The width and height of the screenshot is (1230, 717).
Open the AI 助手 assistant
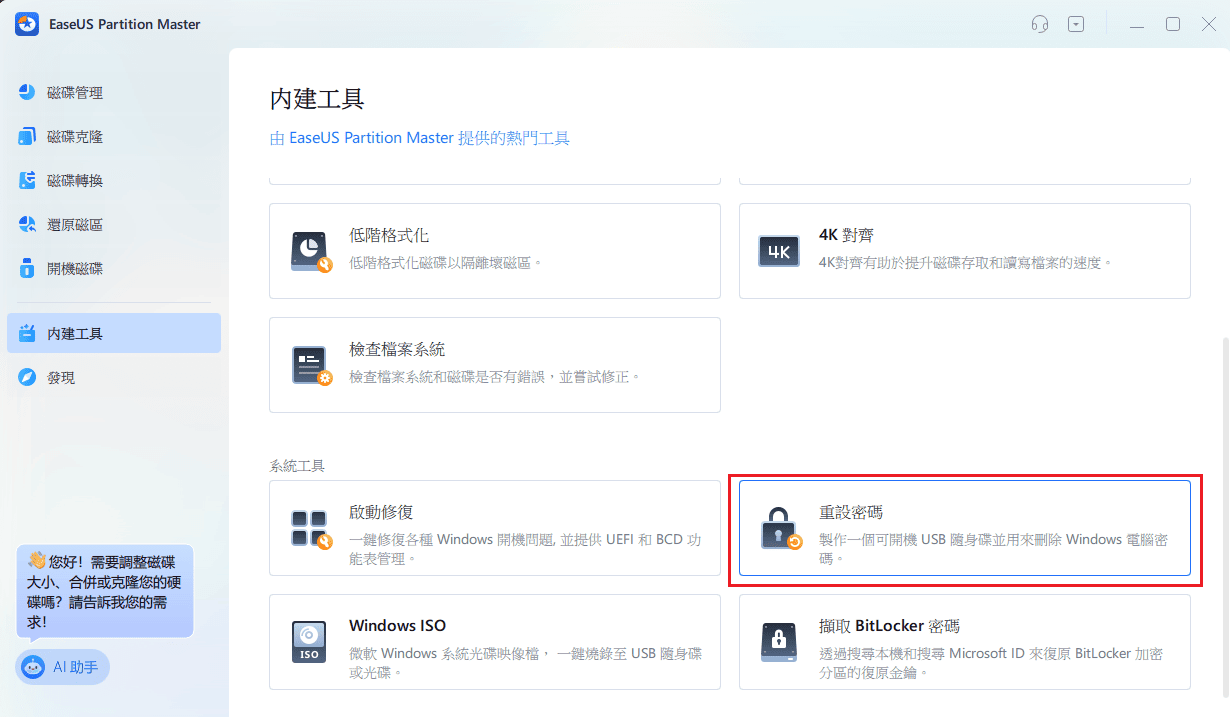[x=62, y=666]
